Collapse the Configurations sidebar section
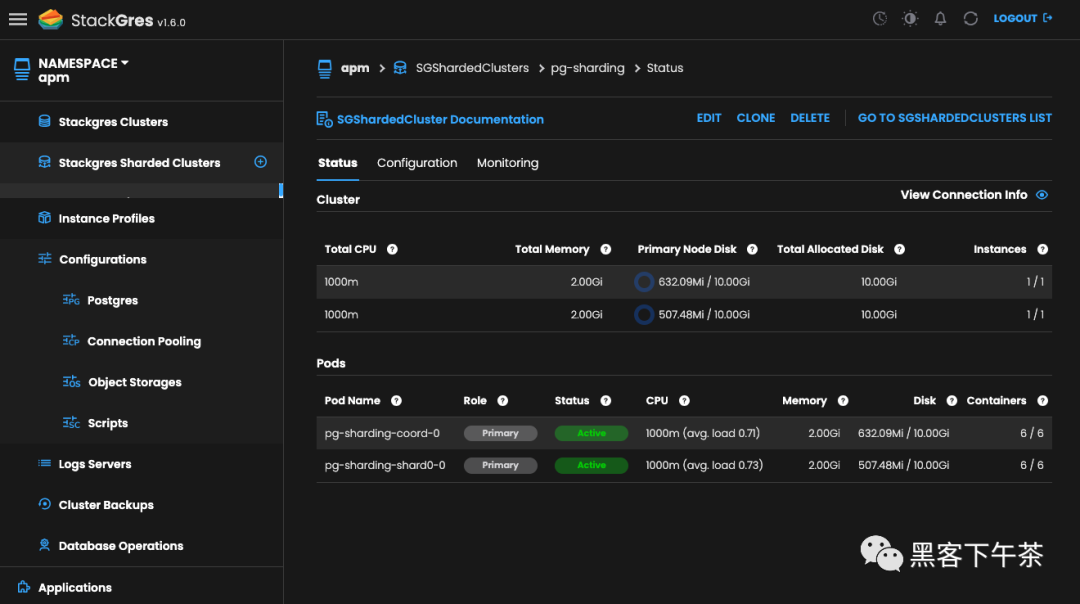Image resolution: width=1080 pixels, height=604 pixels. [x=103, y=260]
